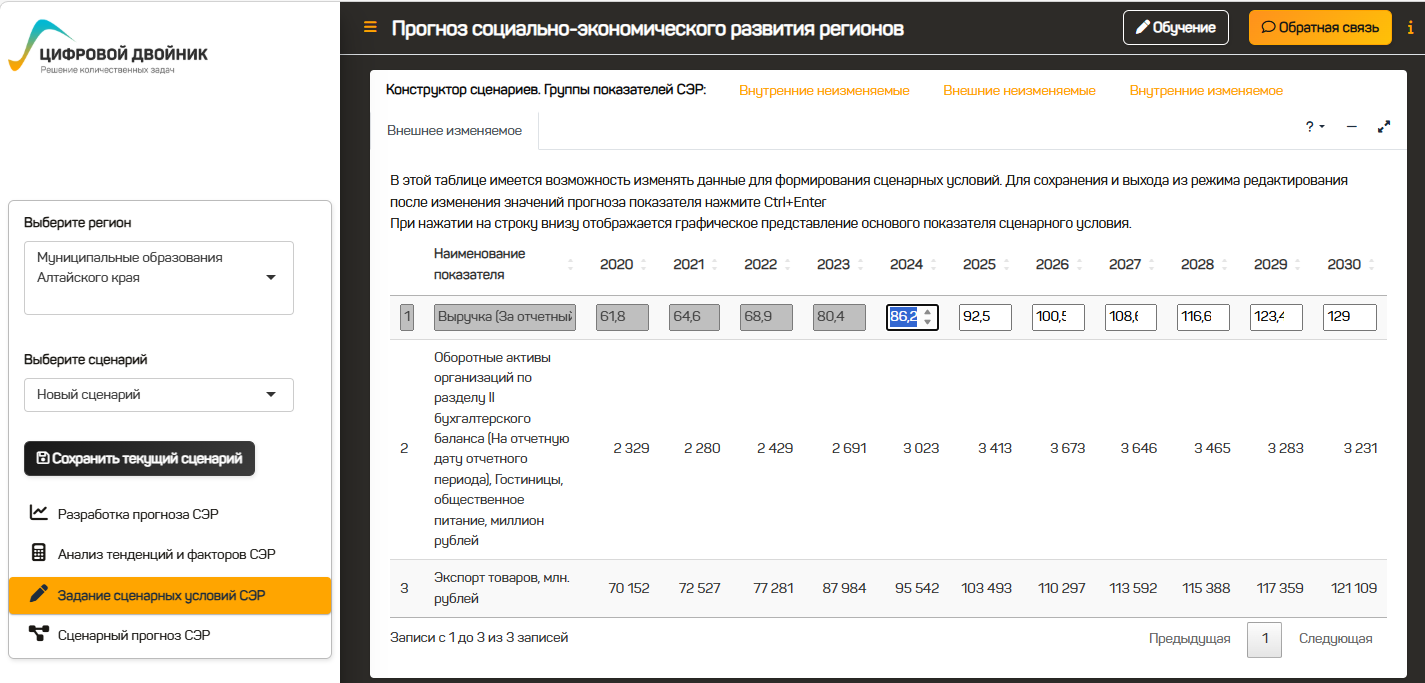Viewport: 1425px width, 683px height.
Task: Collapse the scenario constructor panel
Action: coord(1351,127)
